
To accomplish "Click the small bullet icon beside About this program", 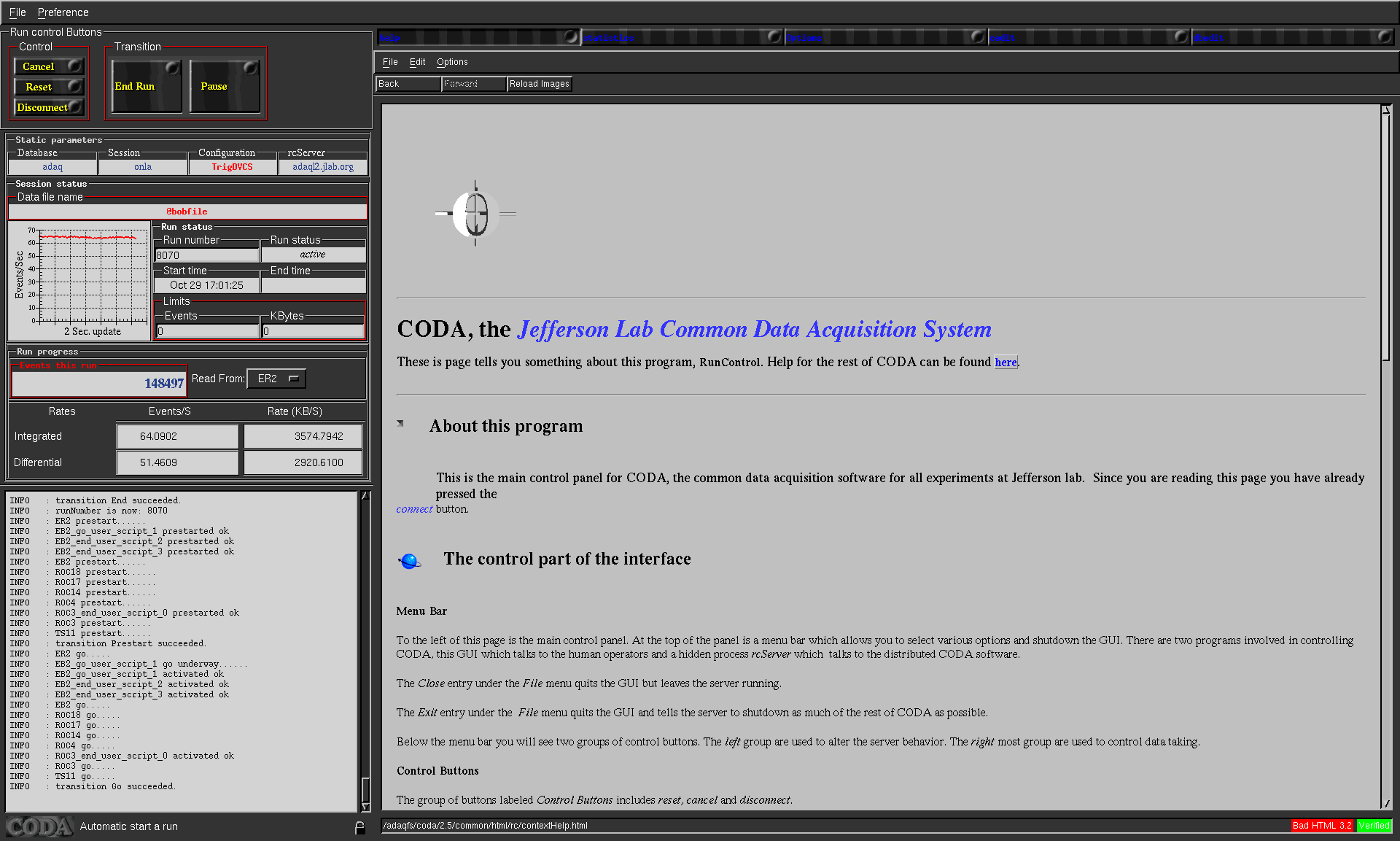I will click(x=400, y=423).
